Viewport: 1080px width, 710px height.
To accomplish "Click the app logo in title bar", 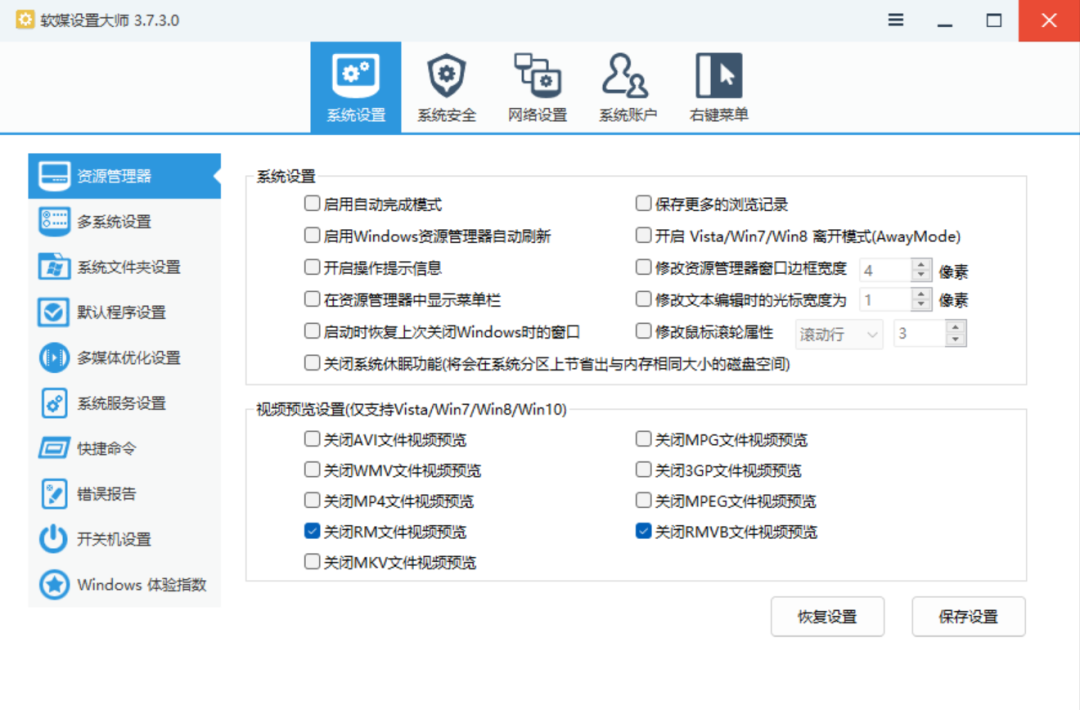I will tap(25, 20).
